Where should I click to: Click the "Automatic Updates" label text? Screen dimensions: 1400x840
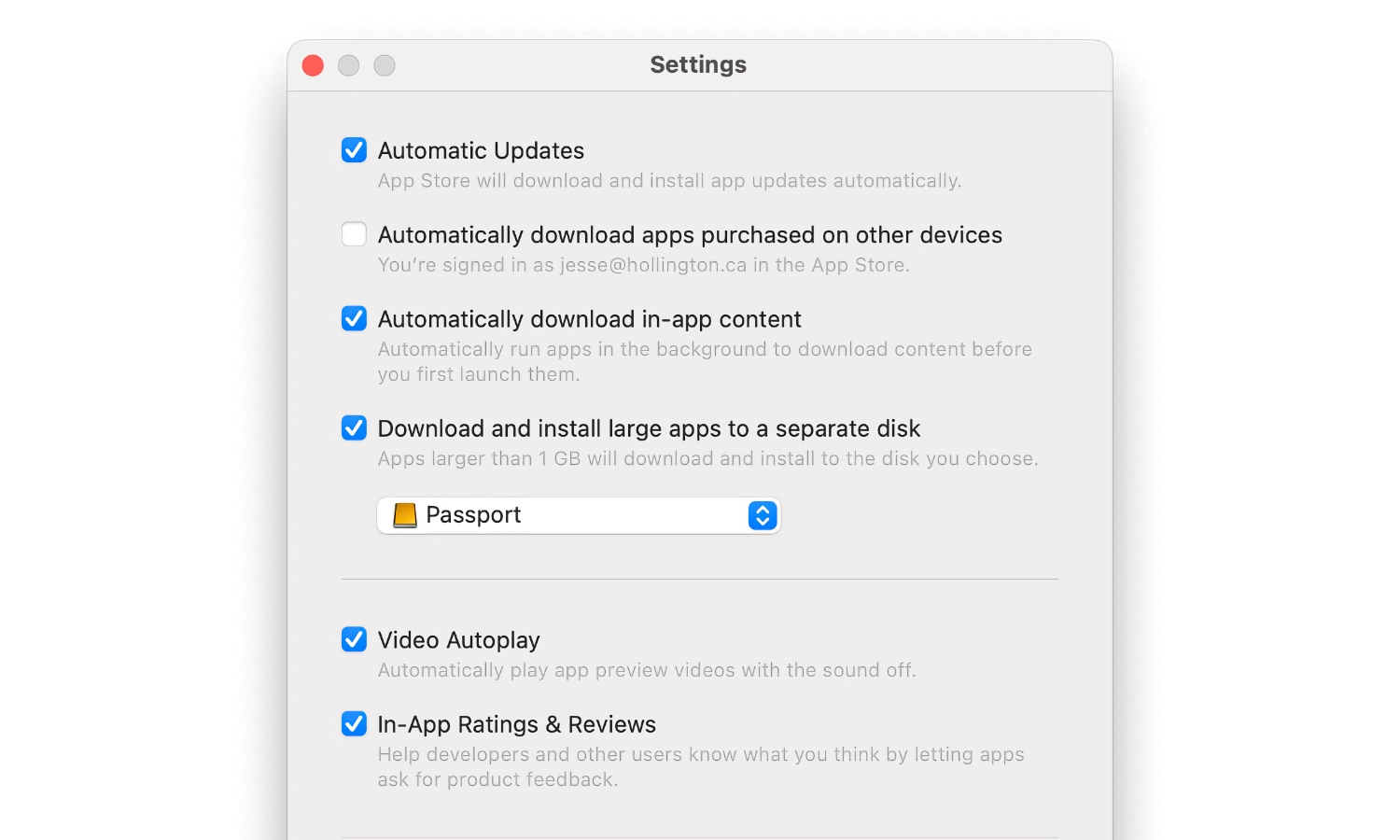pyautogui.click(x=481, y=151)
